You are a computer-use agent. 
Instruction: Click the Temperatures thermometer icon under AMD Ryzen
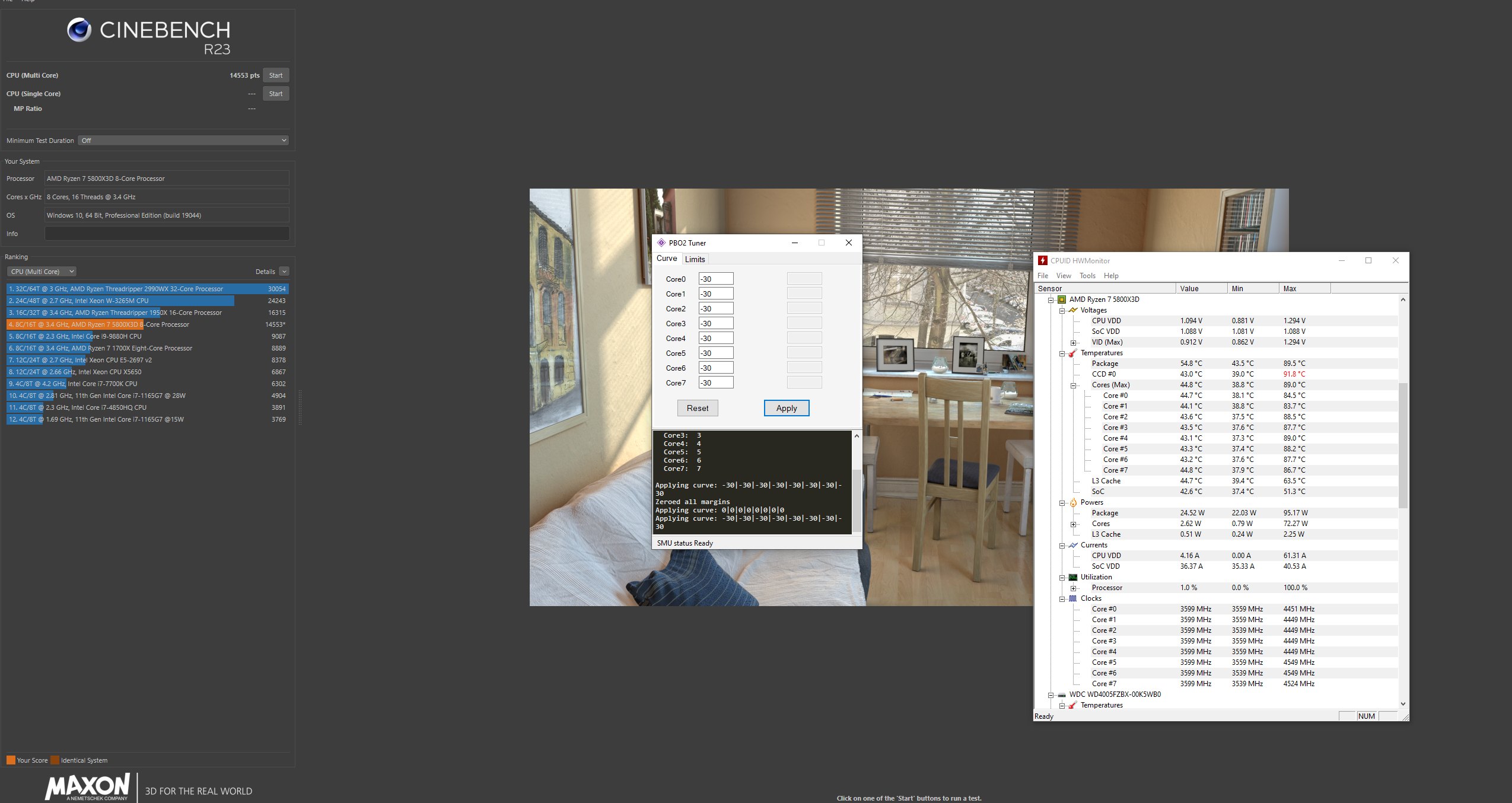click(1073, 353)
